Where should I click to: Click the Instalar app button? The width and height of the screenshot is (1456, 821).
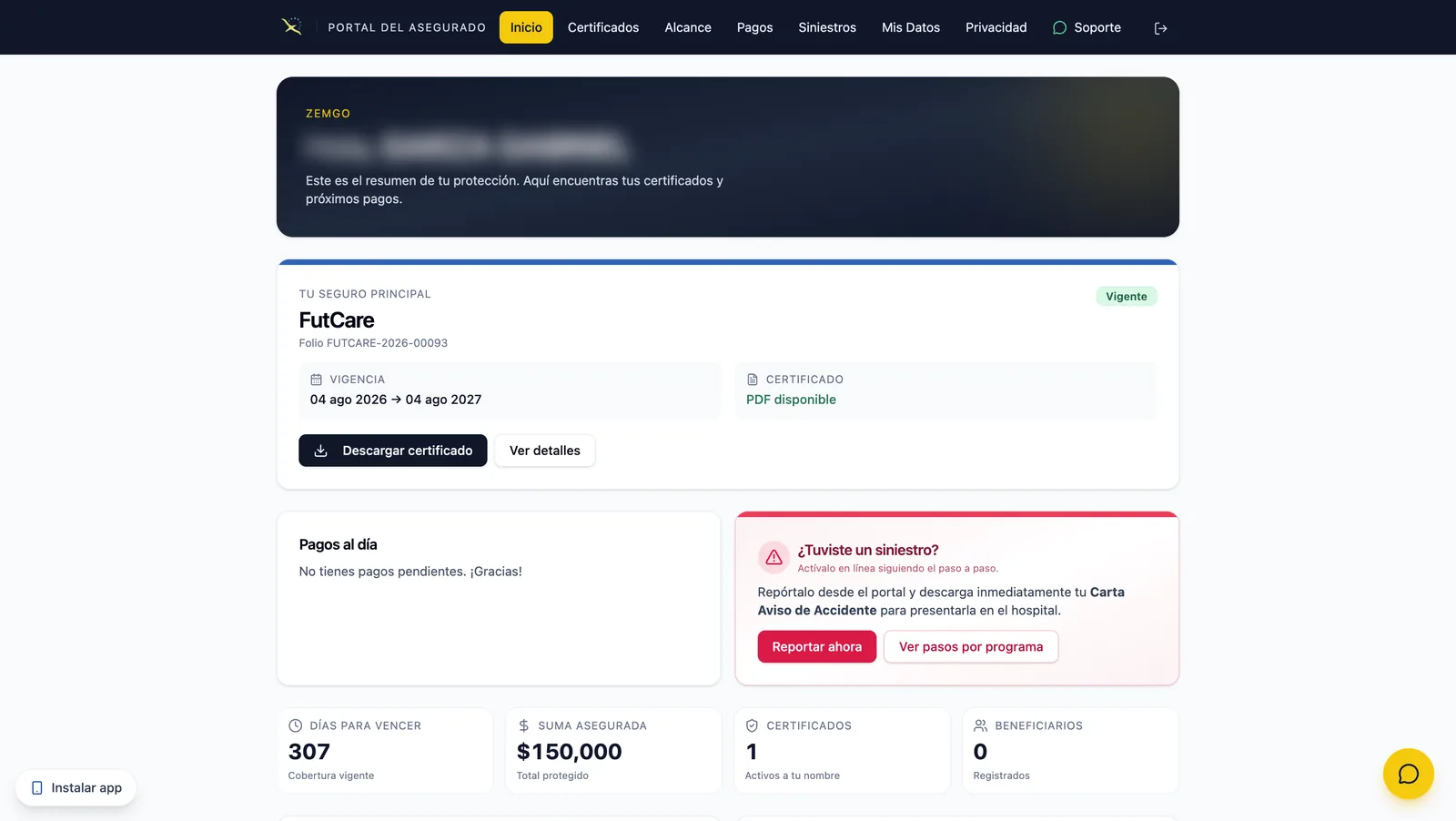76,787
